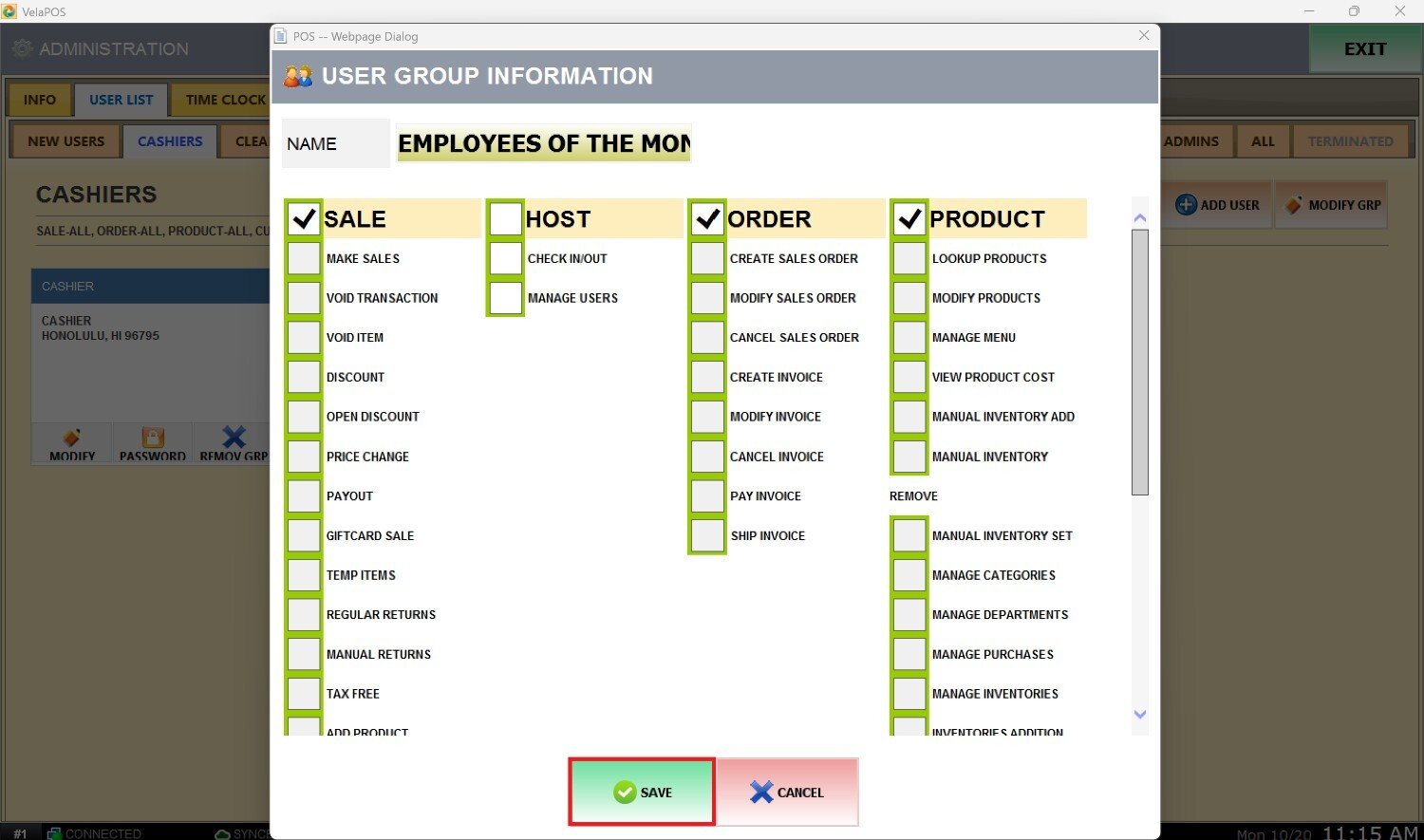This screenshot has width=1424, height=840.
Task: Tick the Void Transaction checkbox
Action: [304, 298]
